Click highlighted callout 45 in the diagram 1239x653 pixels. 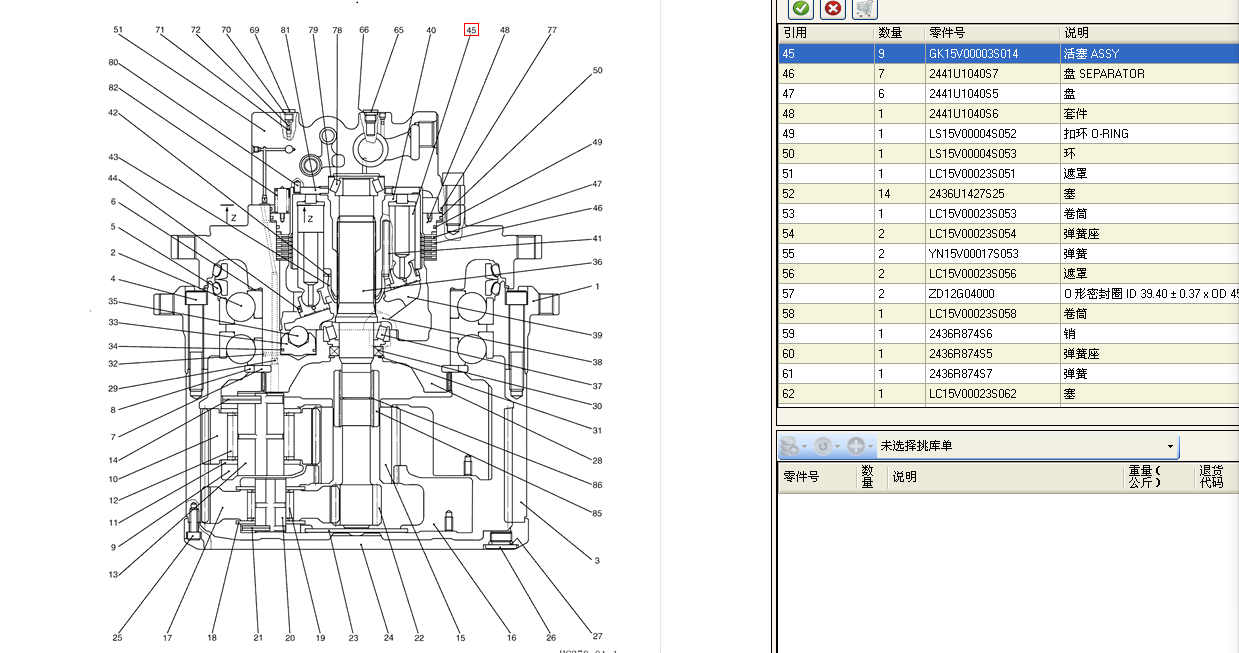[471, 30]
